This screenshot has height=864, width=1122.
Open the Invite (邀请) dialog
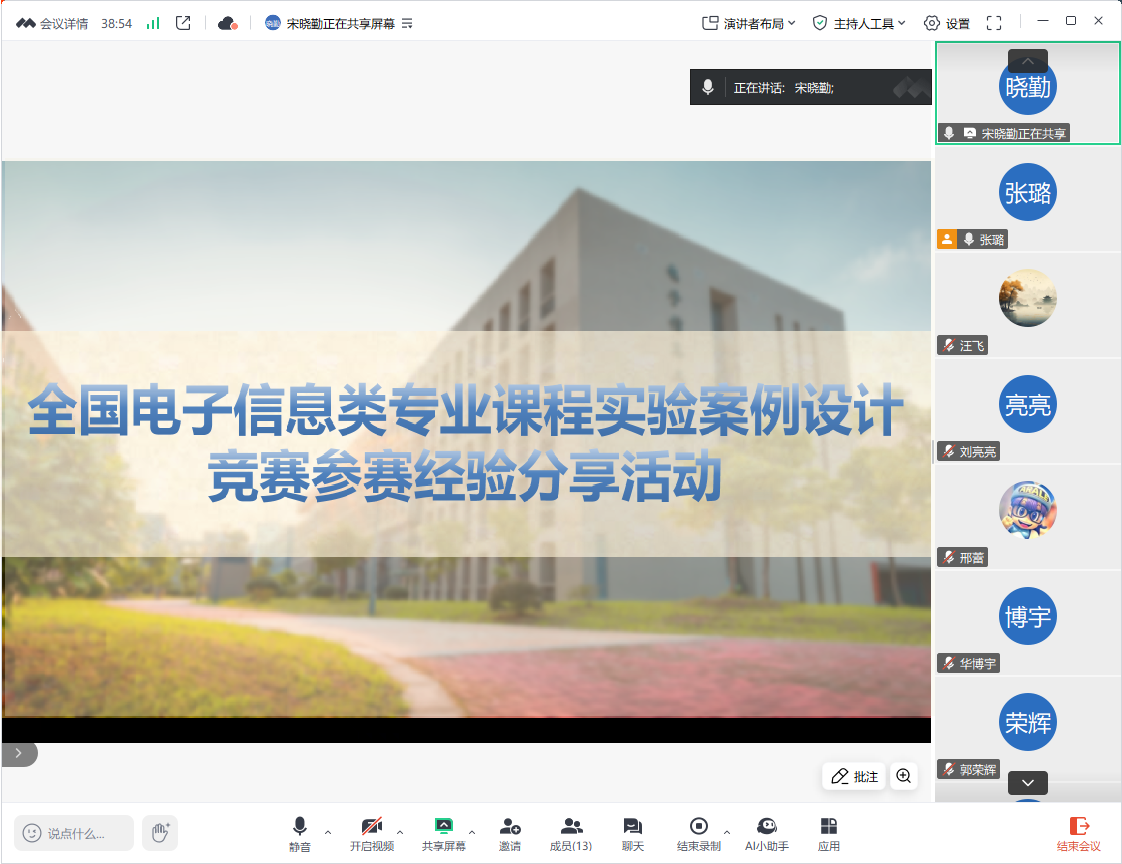pos(510,834)
